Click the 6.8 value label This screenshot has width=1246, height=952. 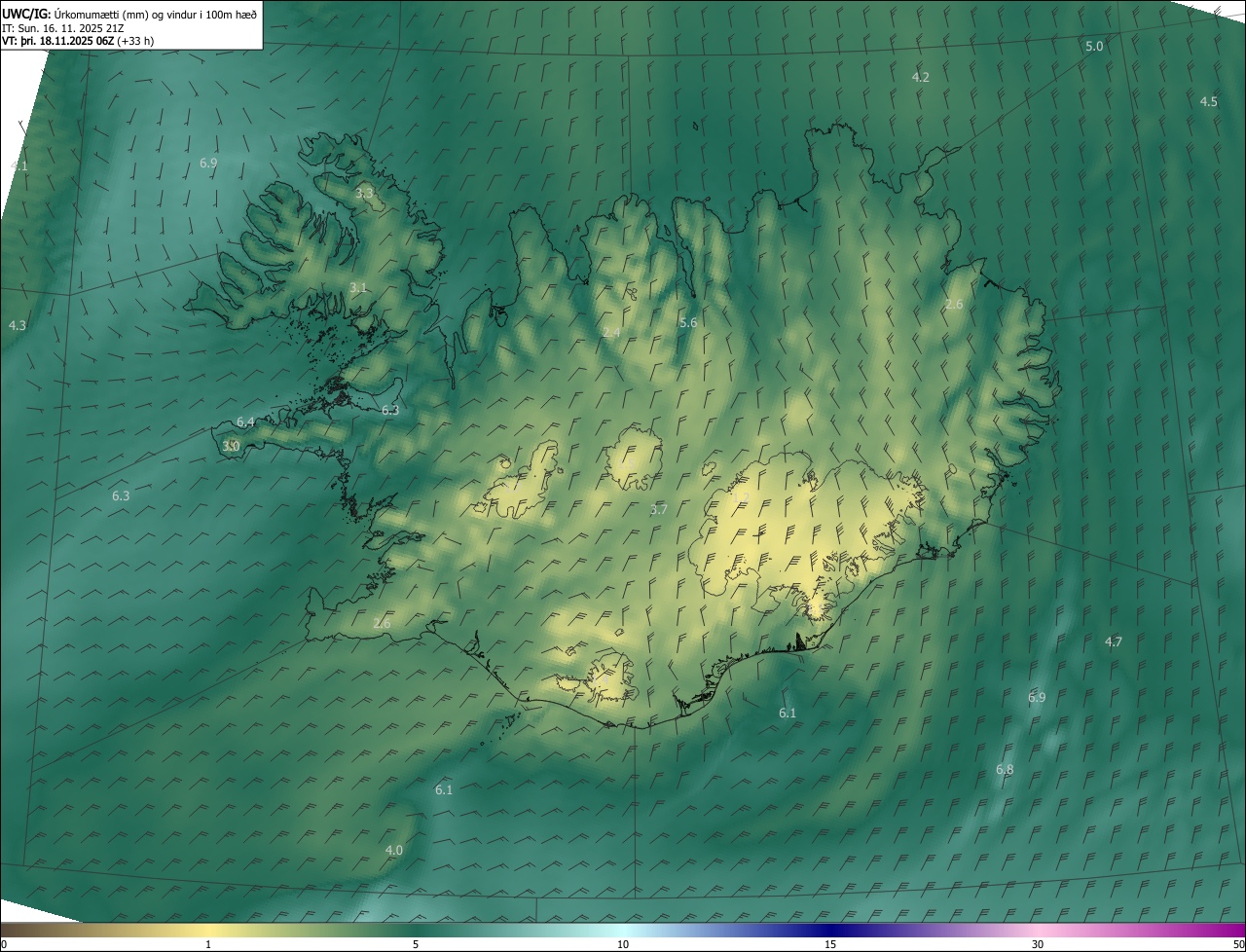tap(1005, 770)
